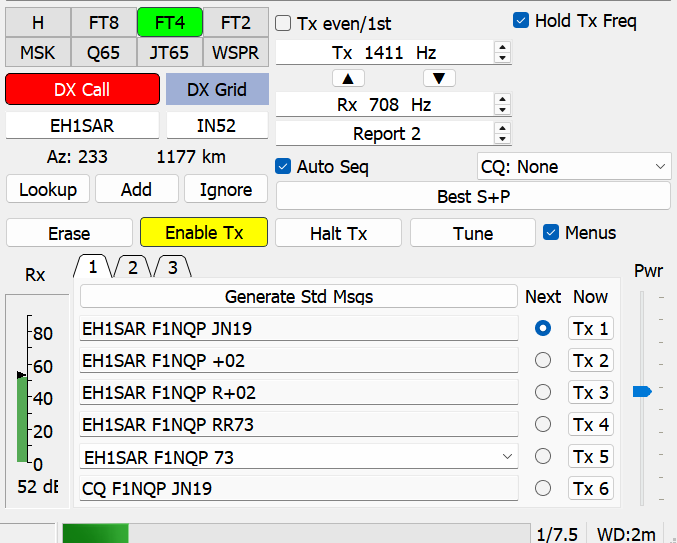This screenshot has width=677, height=543.
Task: Increase Rx Hz using stepper up arrow
Action: 502,99
